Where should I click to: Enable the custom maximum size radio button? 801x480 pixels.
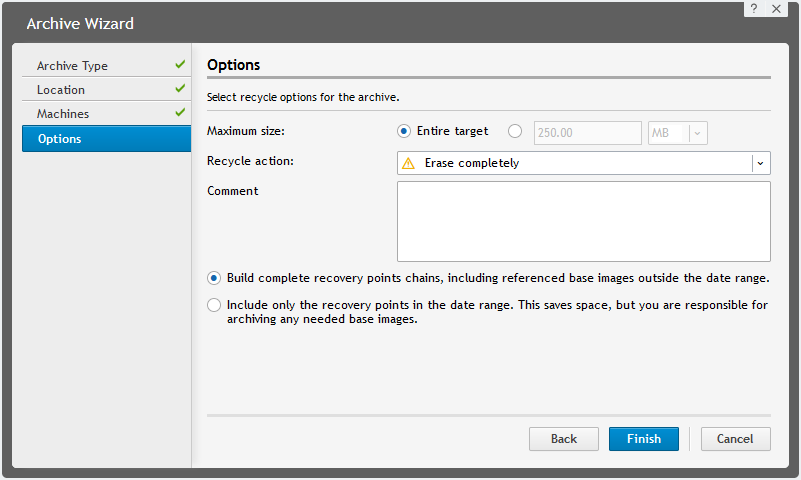coord(515,131)
